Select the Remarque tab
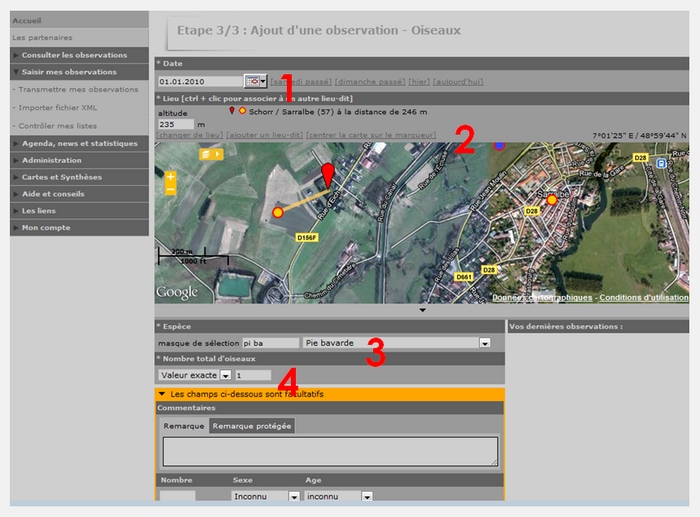 click(x=183, y=426)
